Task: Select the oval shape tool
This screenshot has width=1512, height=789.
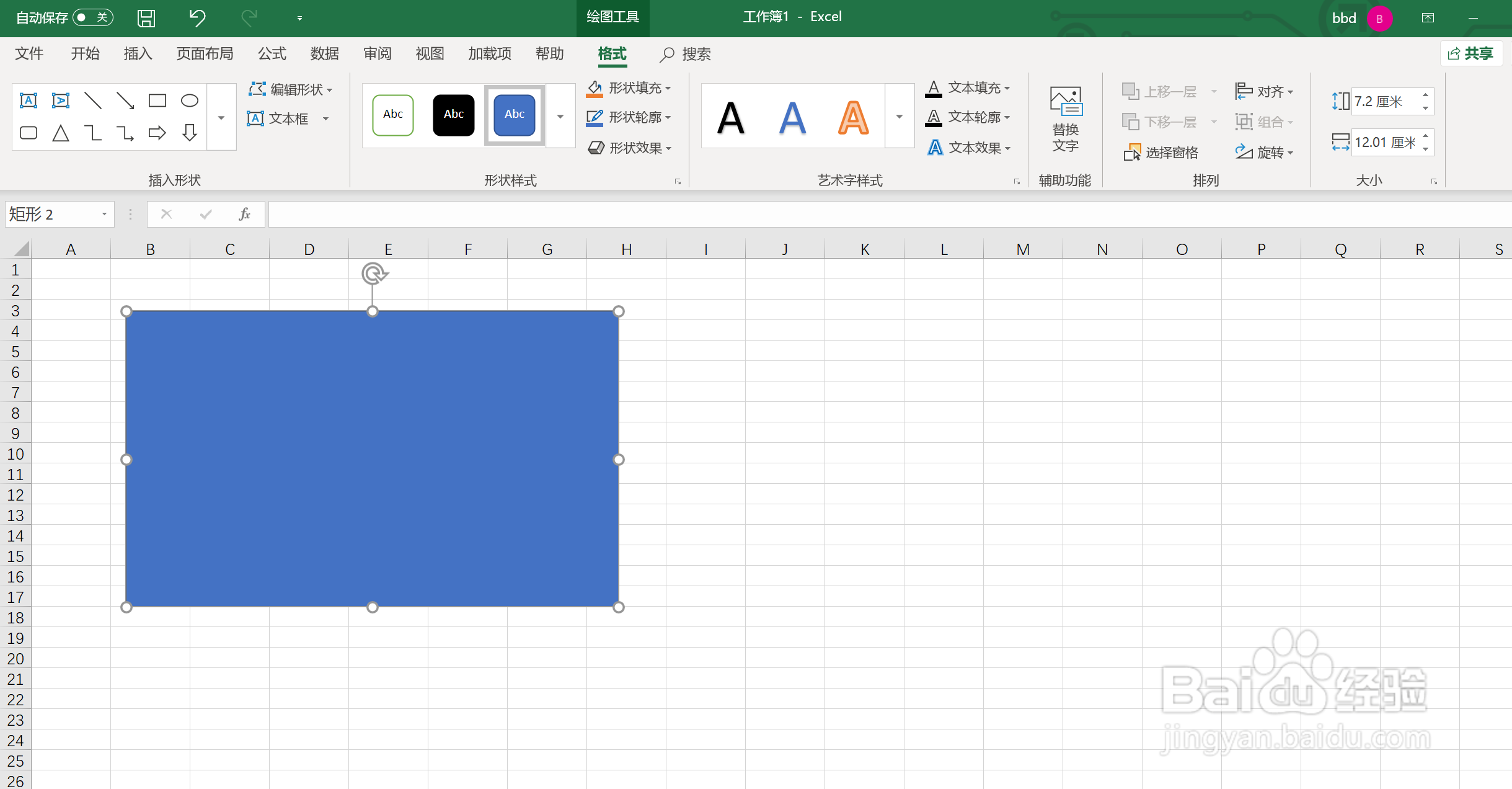Action: coord(189,100)
